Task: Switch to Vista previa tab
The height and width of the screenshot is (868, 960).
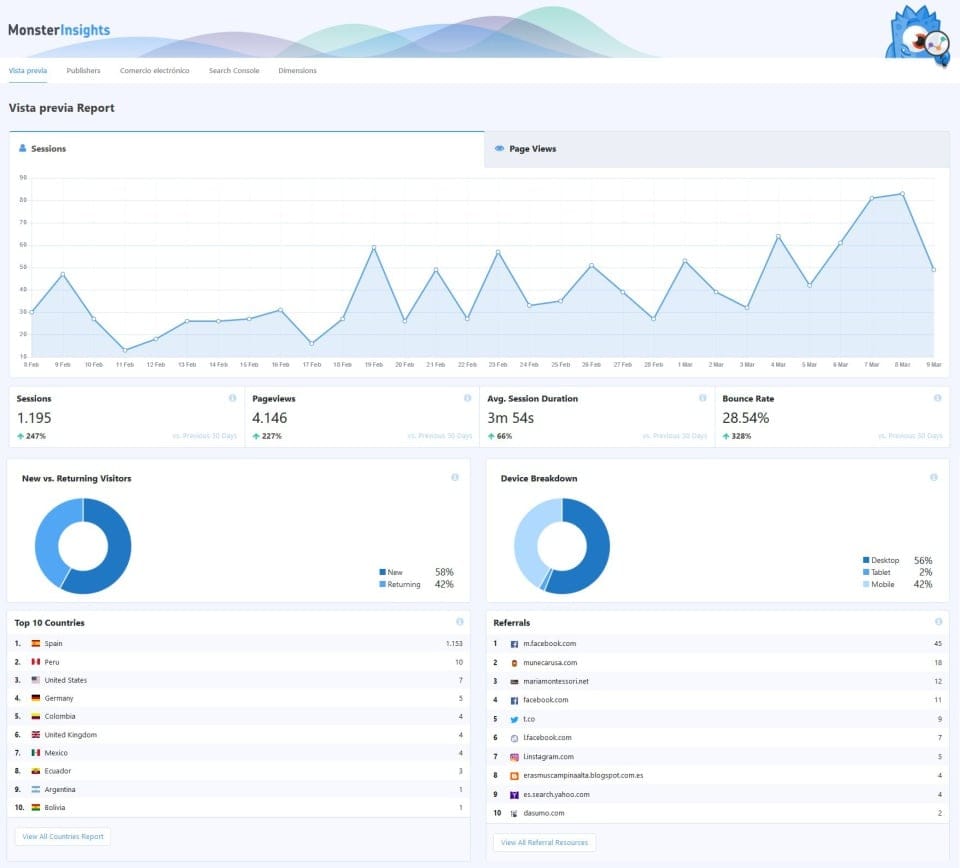Action: tap(28, 70)
